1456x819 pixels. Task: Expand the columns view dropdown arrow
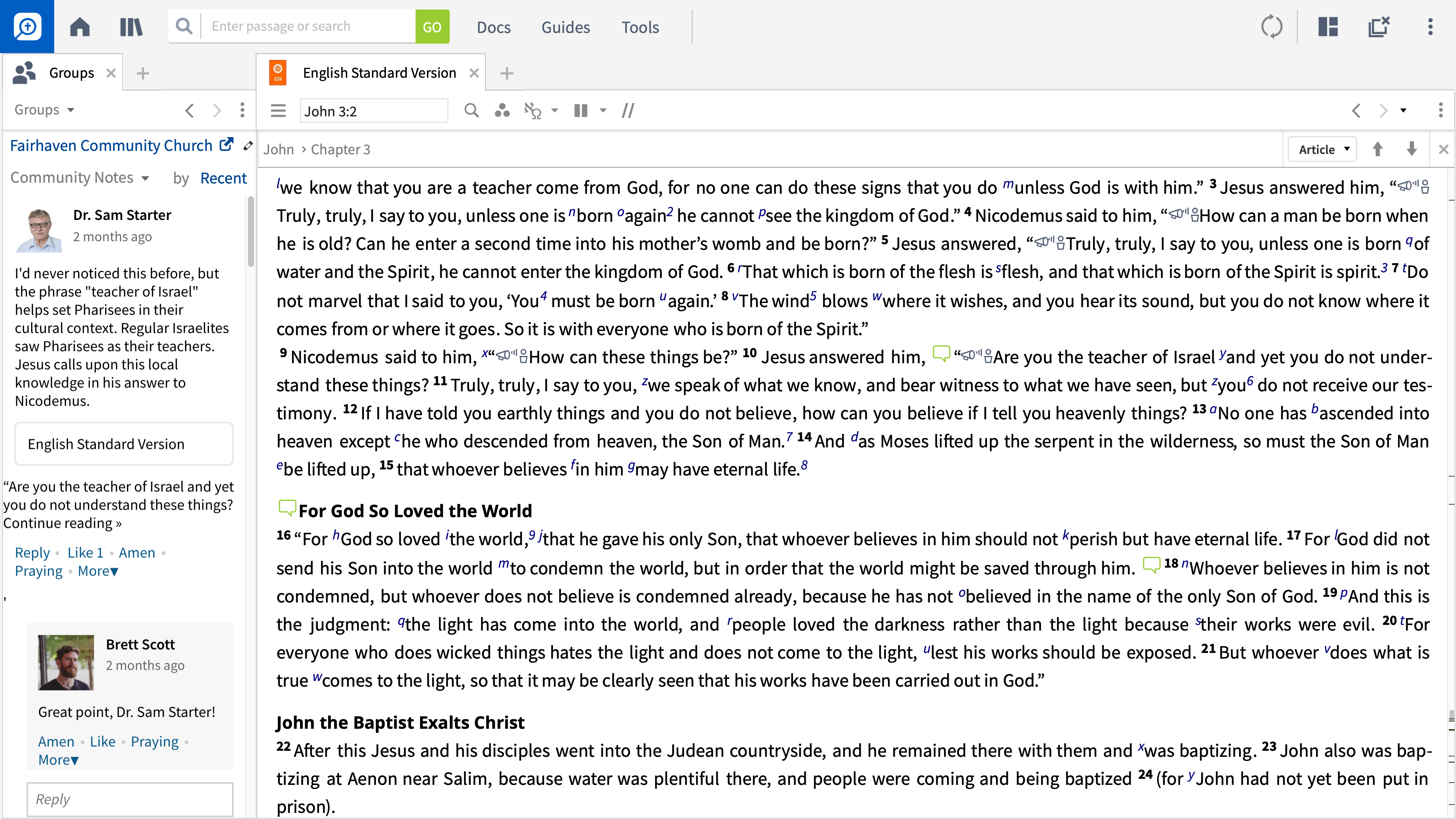click(603, 110)
